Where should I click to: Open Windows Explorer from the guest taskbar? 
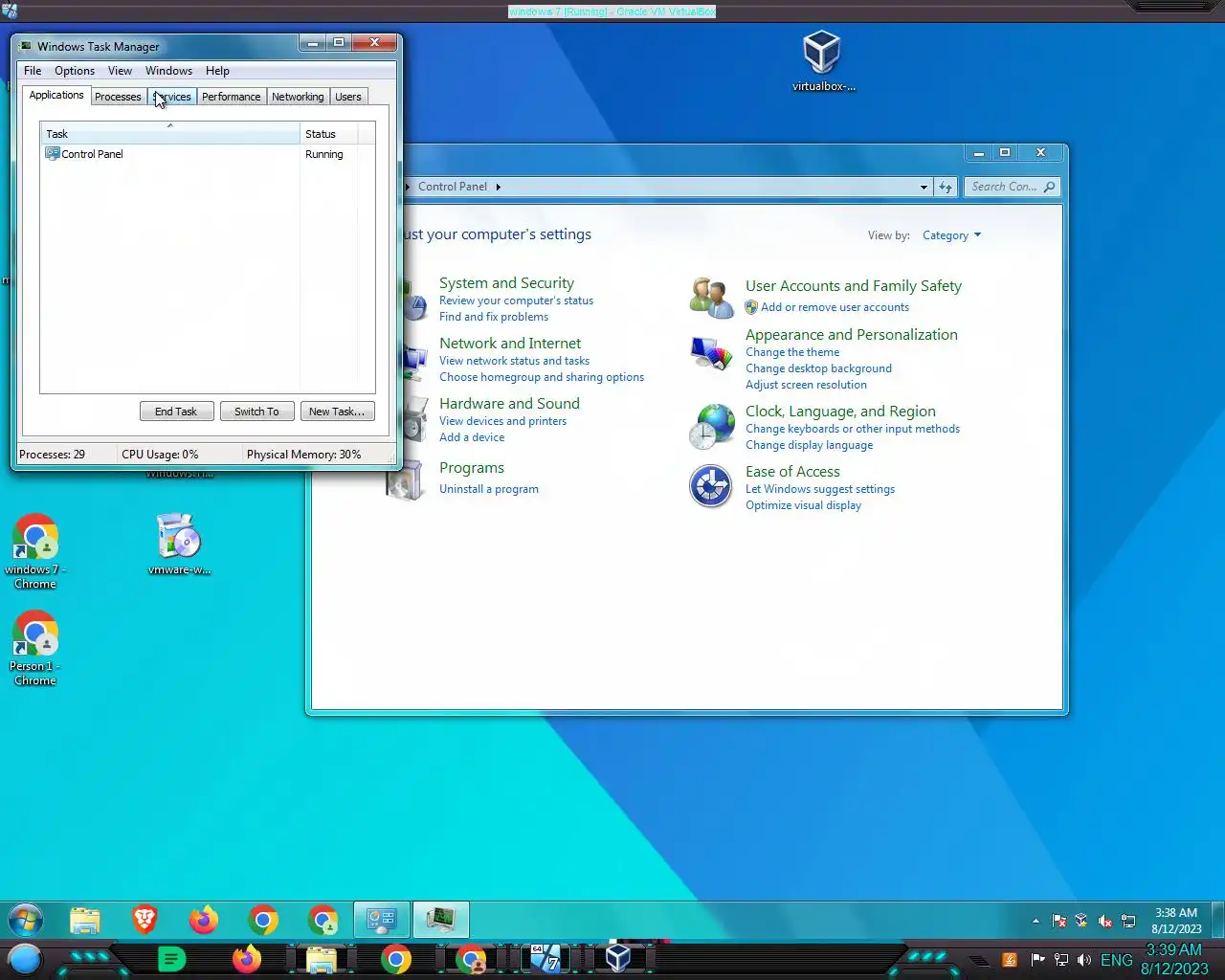coord(85,921)
